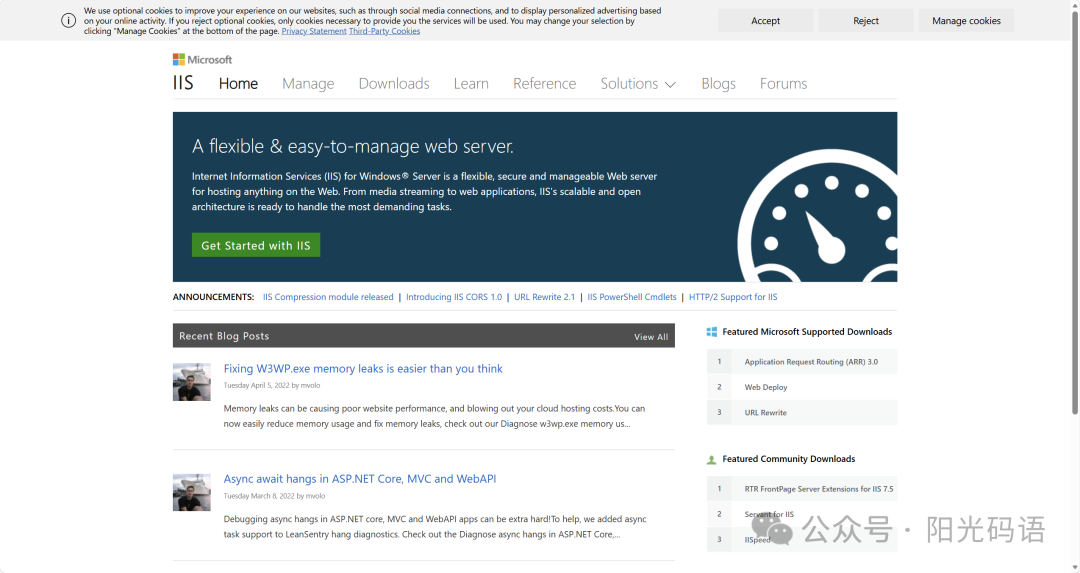Expand the Solutions dropdown menu
Viewport: 1080px width, 573px height.
click(x=638, y=84)
